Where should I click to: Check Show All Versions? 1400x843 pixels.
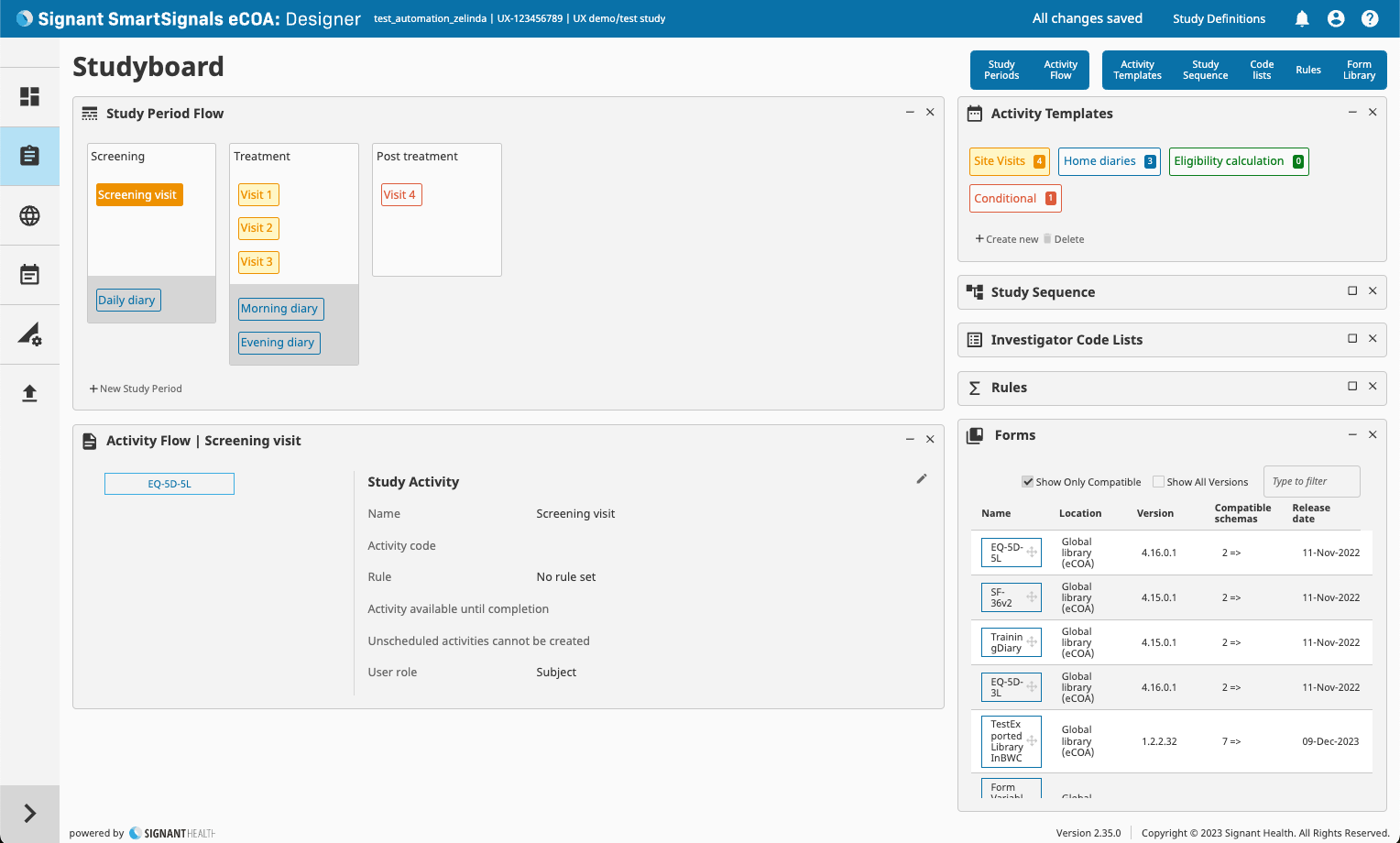point(1159,482)
